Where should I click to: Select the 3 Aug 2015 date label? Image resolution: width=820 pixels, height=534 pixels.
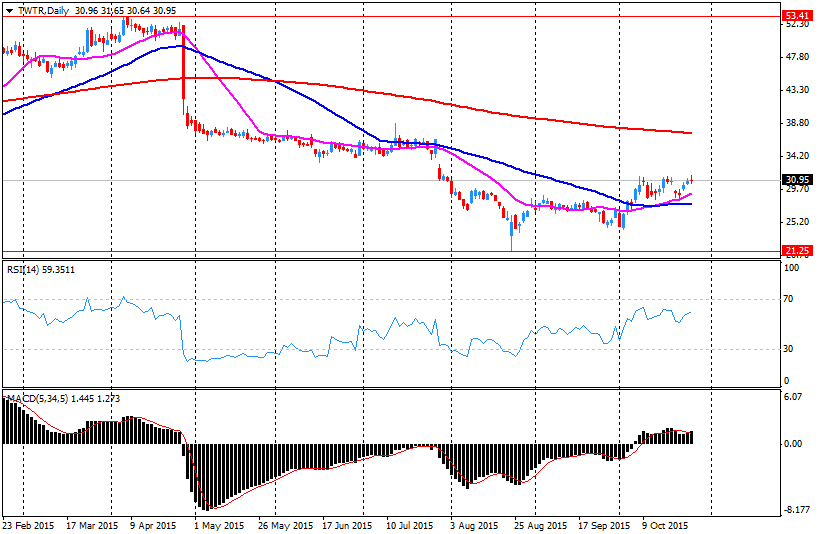pos(474,525)
